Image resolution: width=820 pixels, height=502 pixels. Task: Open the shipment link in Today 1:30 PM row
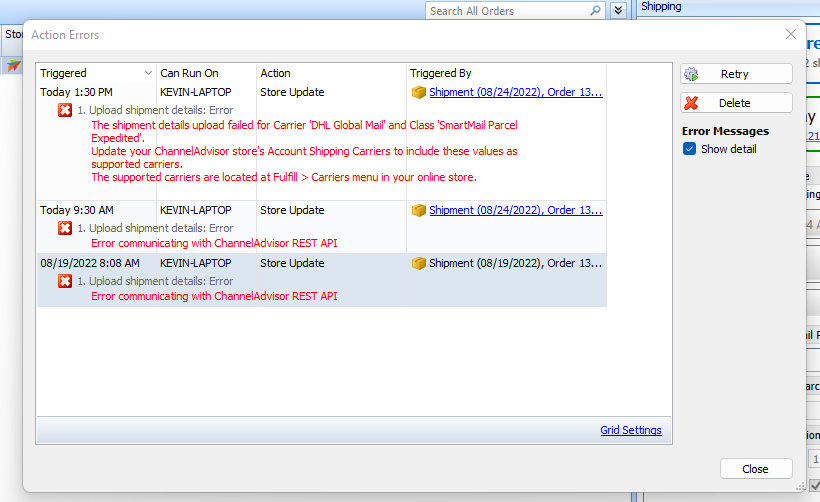pos(516,92)
